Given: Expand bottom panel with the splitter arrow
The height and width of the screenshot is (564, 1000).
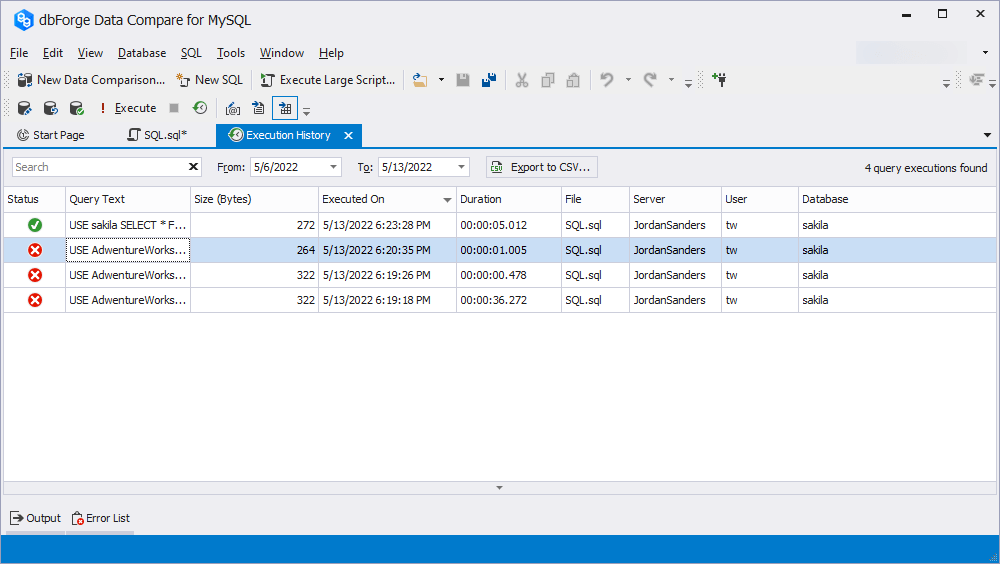Looking at the screenshot, I should (x=499, y=488).
